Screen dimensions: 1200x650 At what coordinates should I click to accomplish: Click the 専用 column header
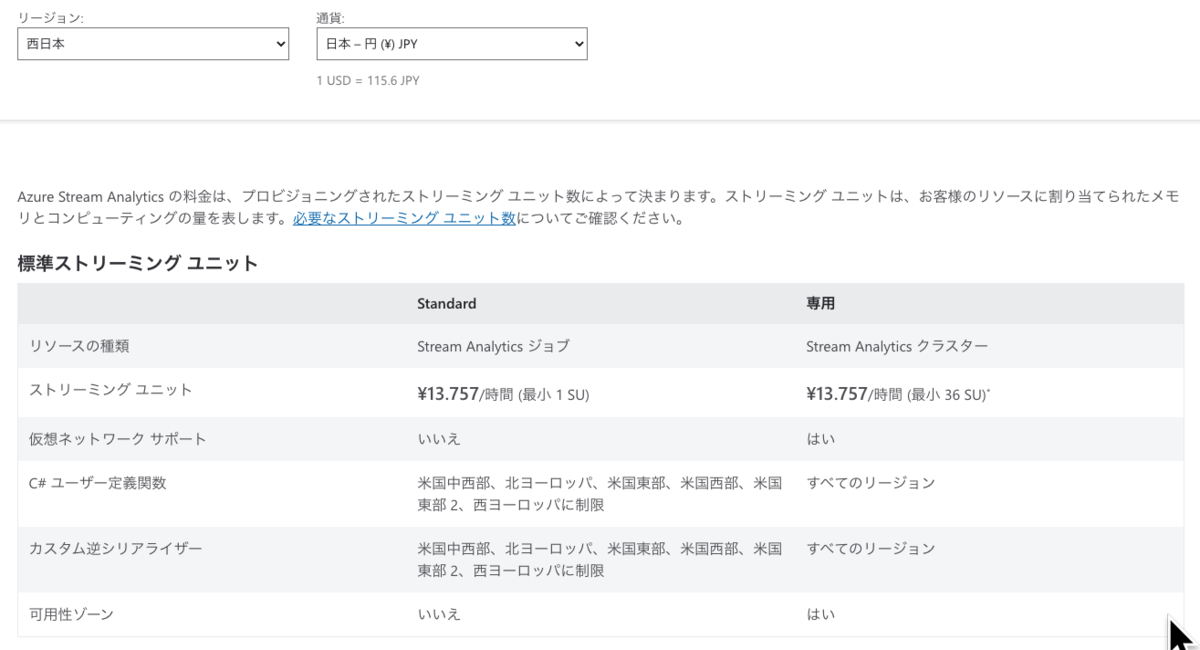821,304
